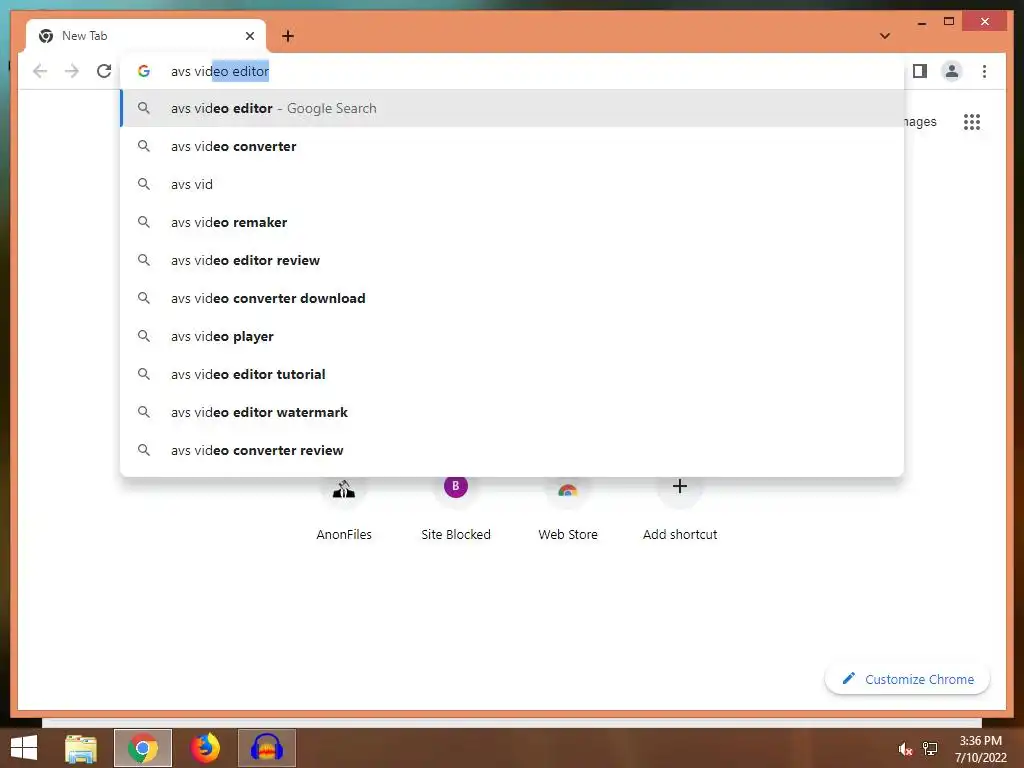
Task: Choose 'avs video editor - Google Search' suggestion
Action: pyautogui.click(x=512, y=108)
